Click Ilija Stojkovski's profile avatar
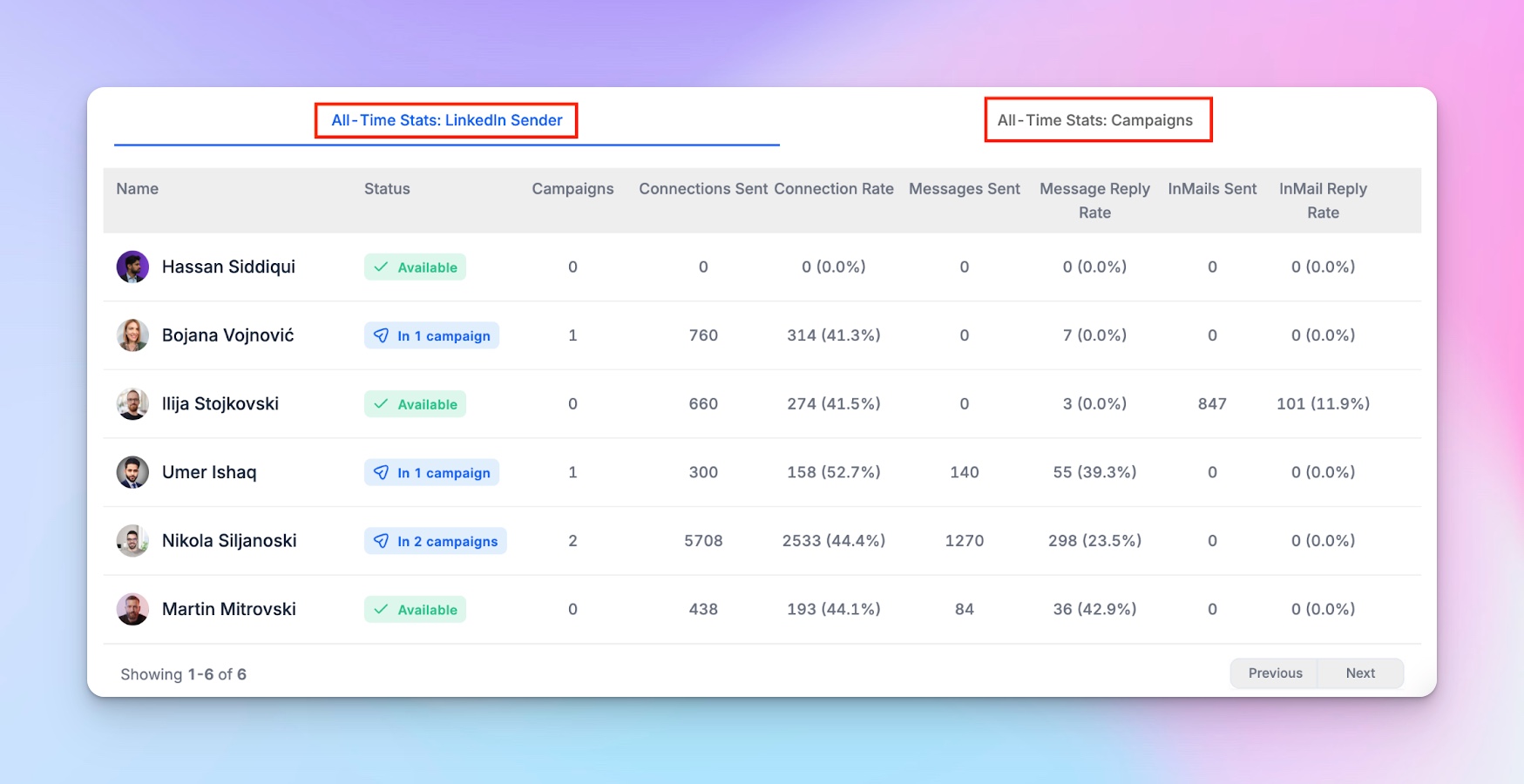Viewport: 1524px width, 784px height. tap(132, 403)
